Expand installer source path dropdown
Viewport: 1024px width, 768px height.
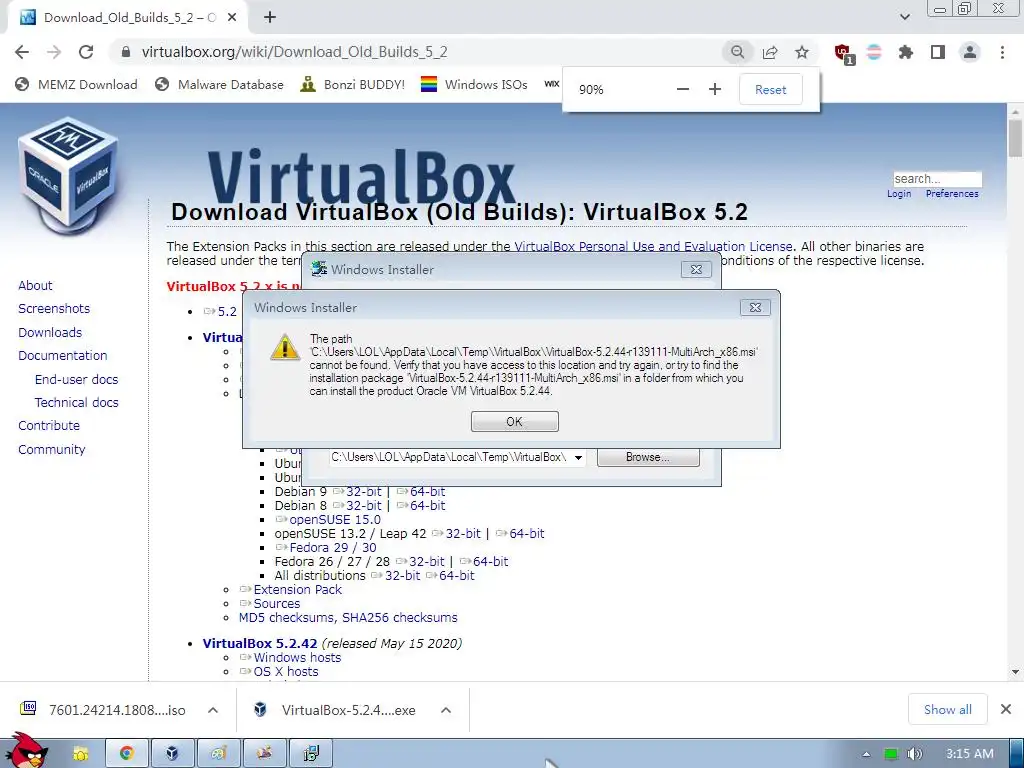click(x=578, y=458)
